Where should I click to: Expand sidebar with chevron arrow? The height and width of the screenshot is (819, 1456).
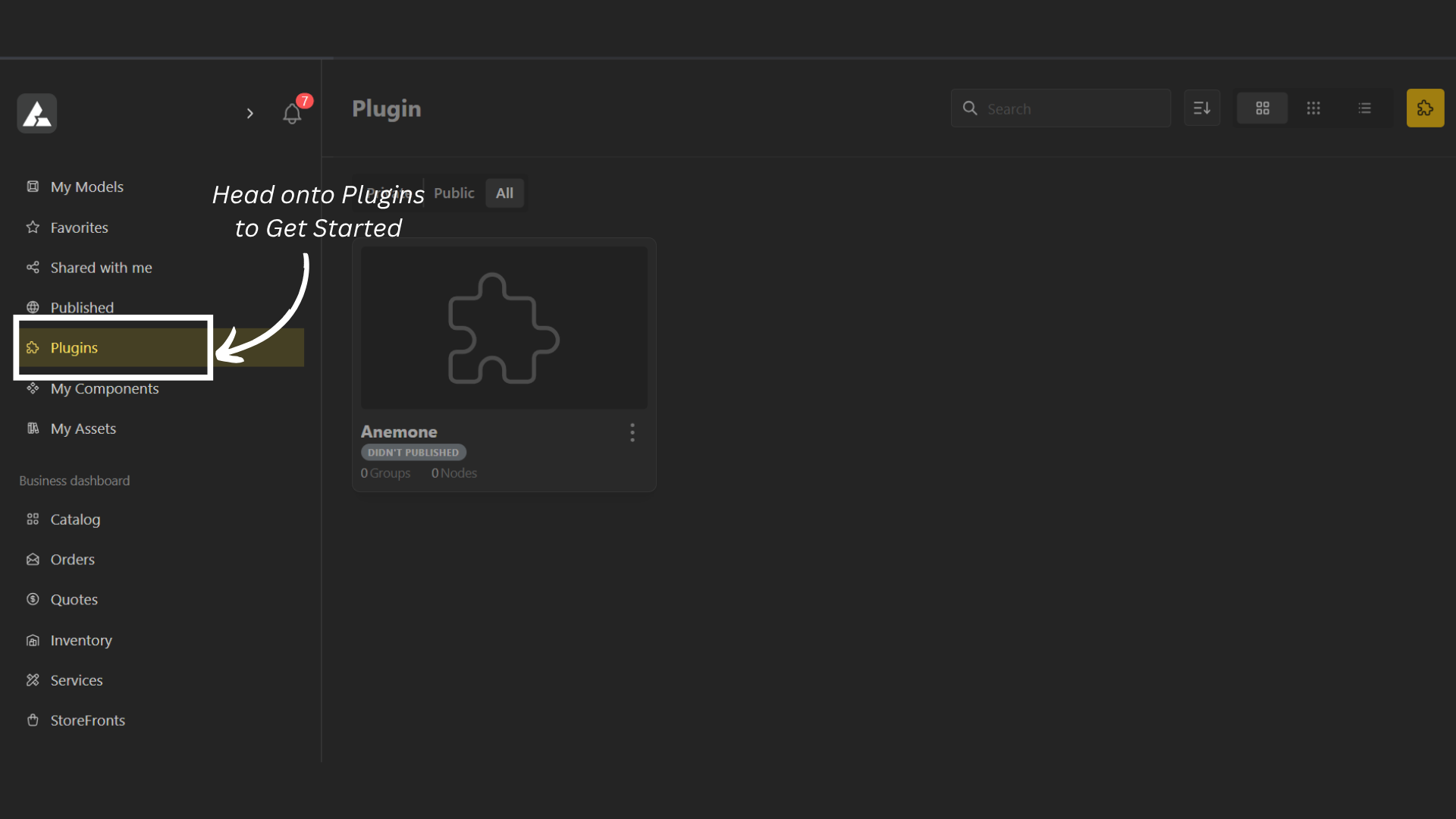click(249, 114)
